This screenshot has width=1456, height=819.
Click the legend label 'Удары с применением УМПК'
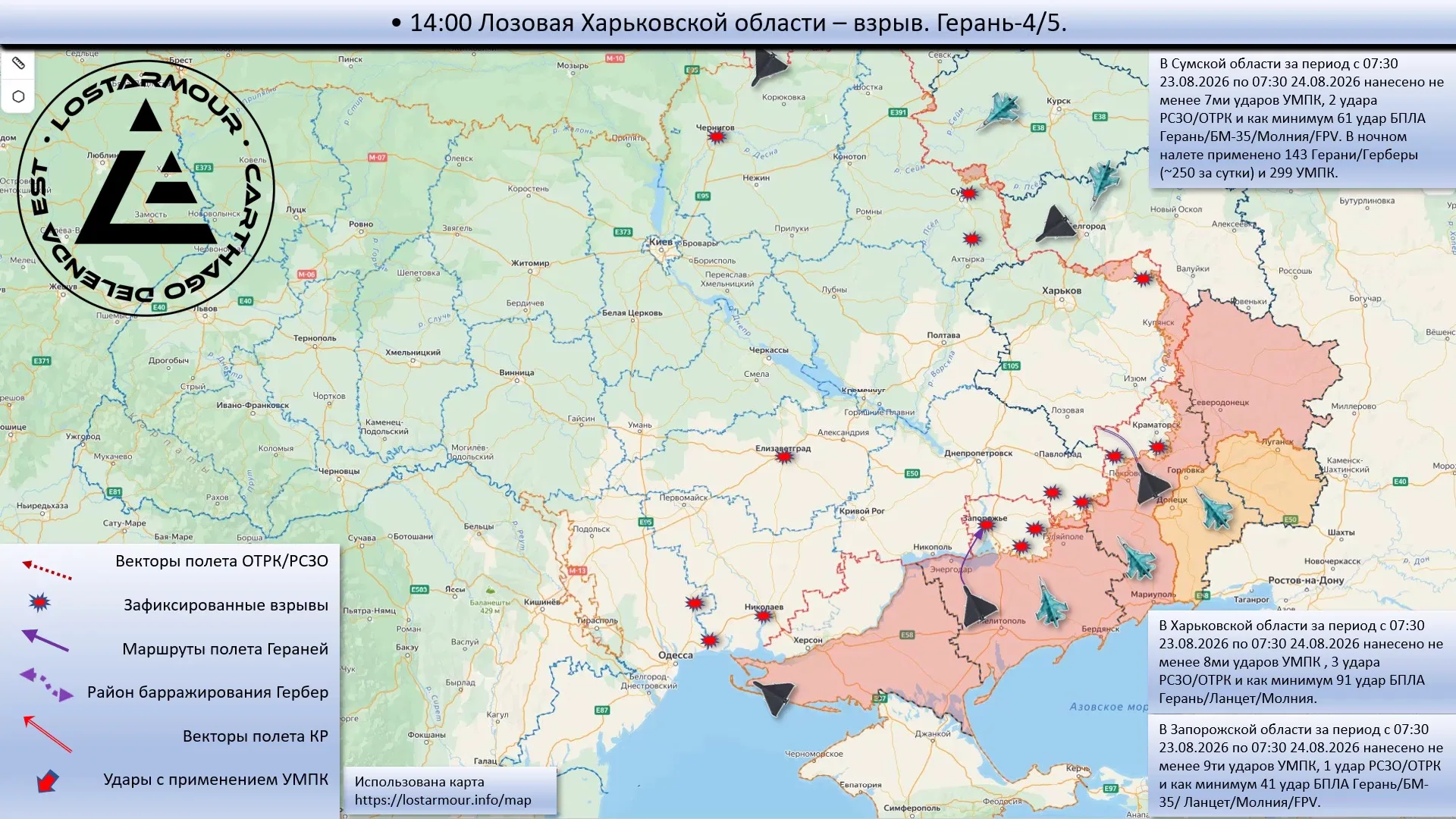[x=216, y=780]
